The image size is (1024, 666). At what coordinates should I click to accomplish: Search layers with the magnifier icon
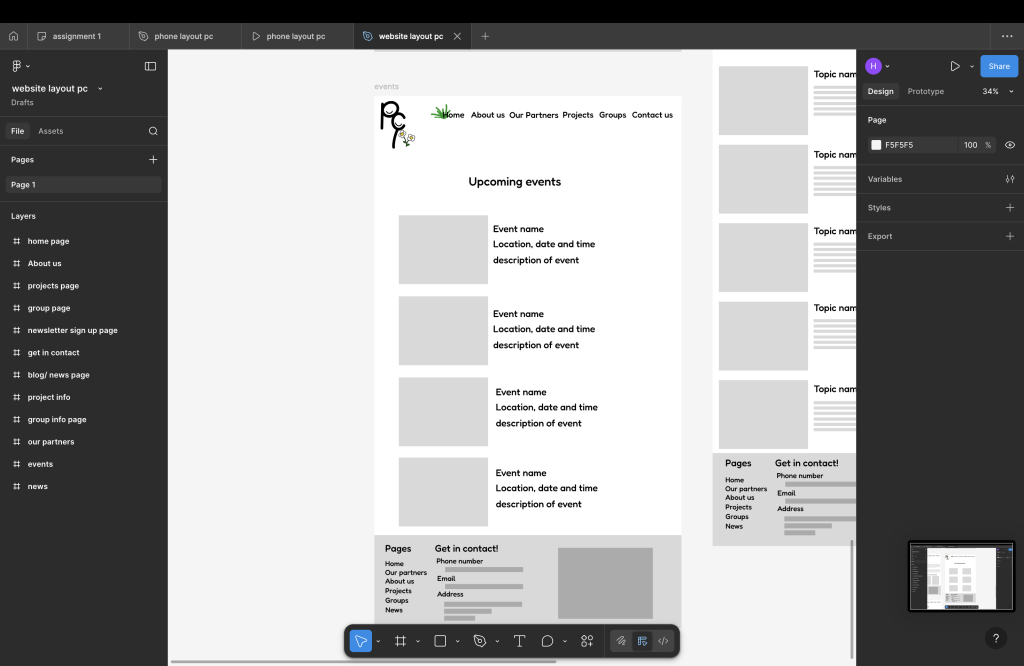[153, 131]
